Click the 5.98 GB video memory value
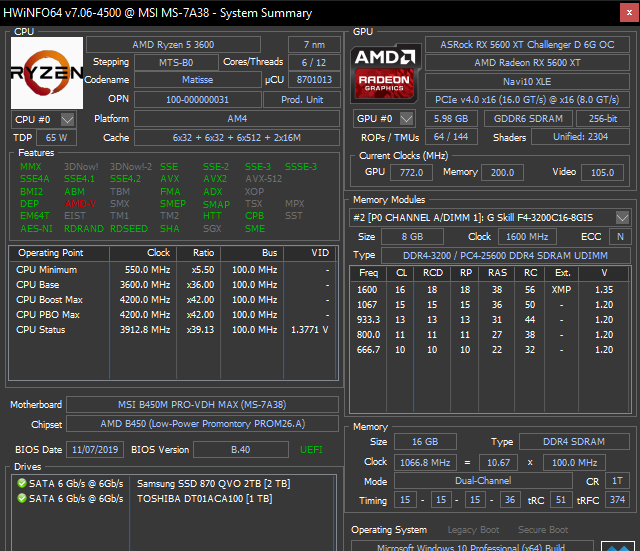640x551 pixels. (x=451, y=119)
